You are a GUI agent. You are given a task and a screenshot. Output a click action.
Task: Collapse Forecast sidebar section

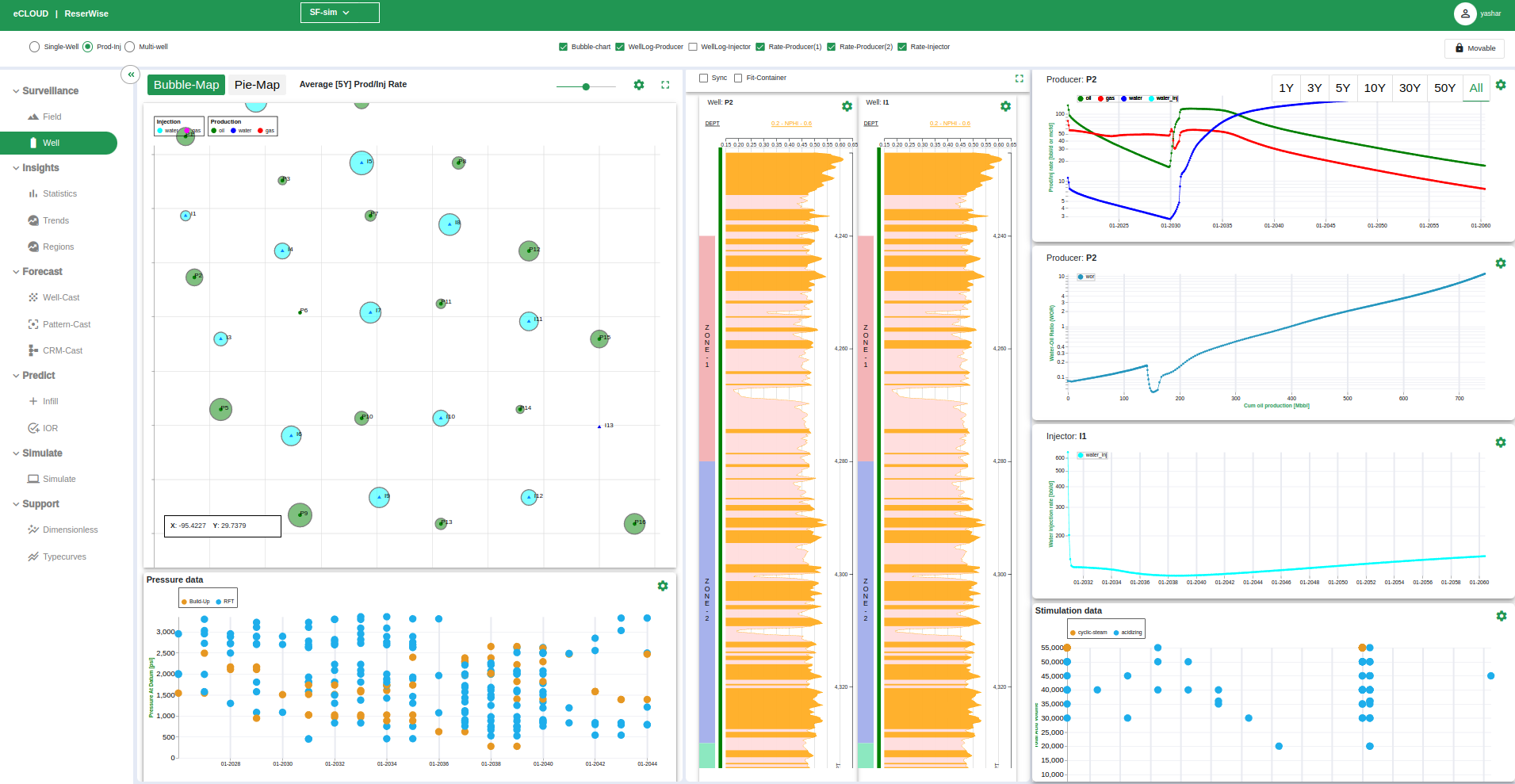coord(38,272)
